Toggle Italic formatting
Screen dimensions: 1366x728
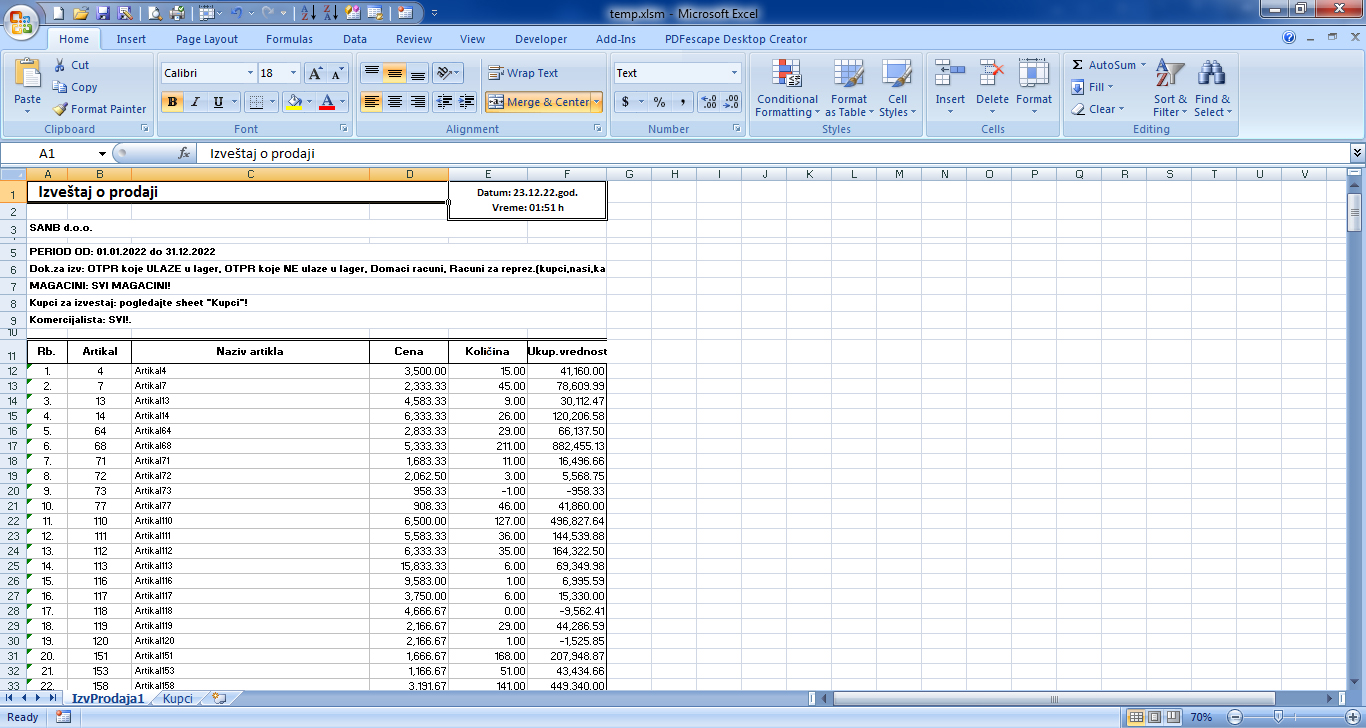(x=195, y=102)
